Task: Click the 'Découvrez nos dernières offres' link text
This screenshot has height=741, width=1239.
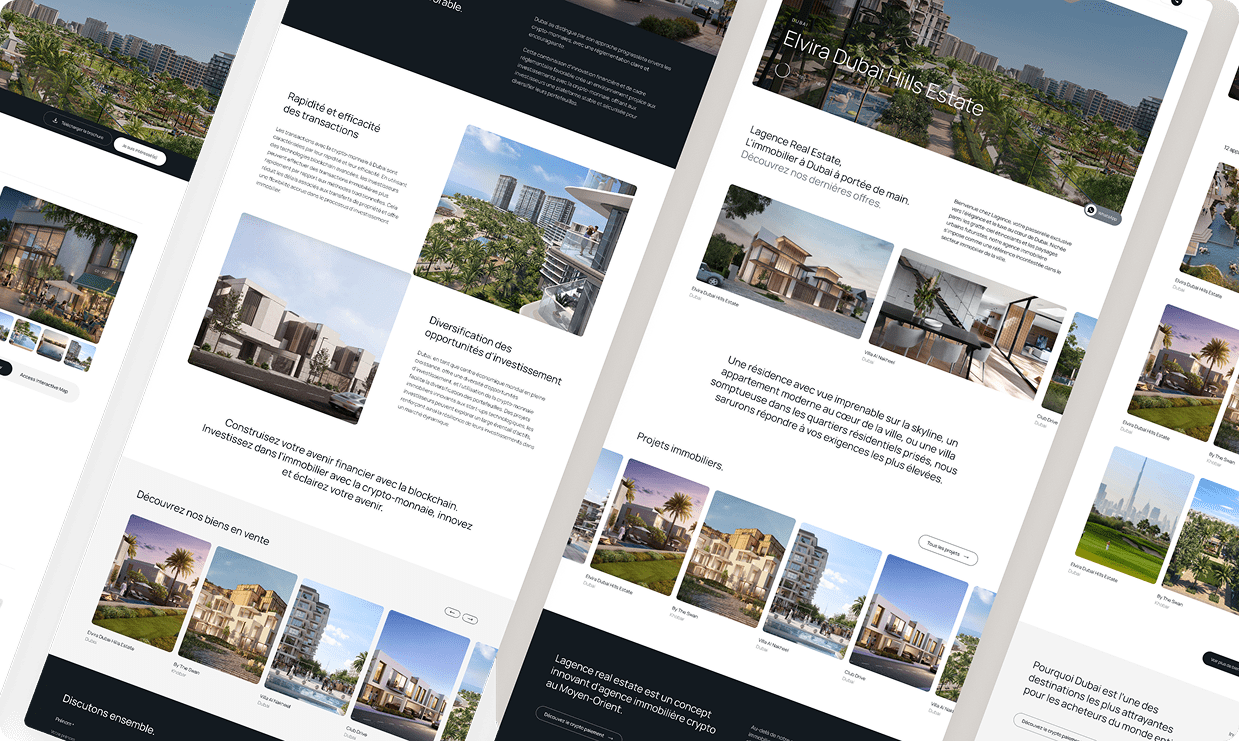Action: pos(811,182)
